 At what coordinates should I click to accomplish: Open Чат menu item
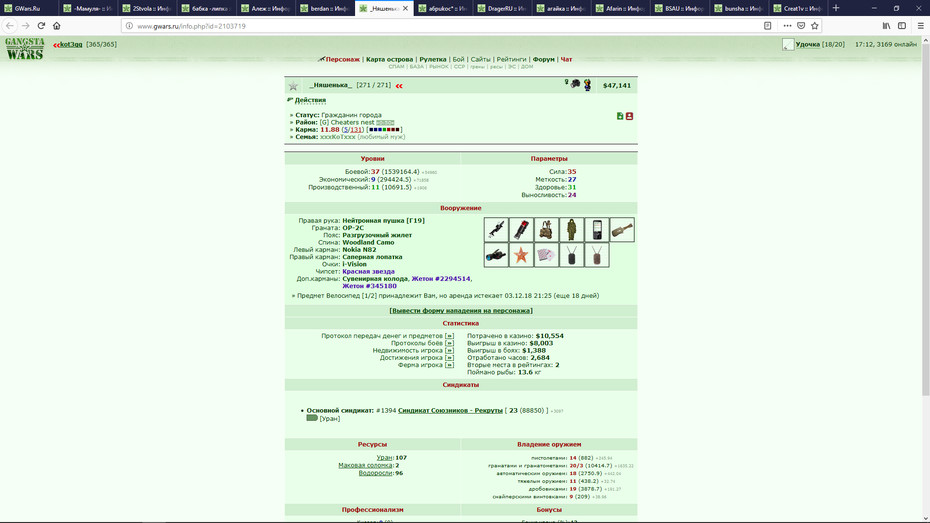coord(566,59)
